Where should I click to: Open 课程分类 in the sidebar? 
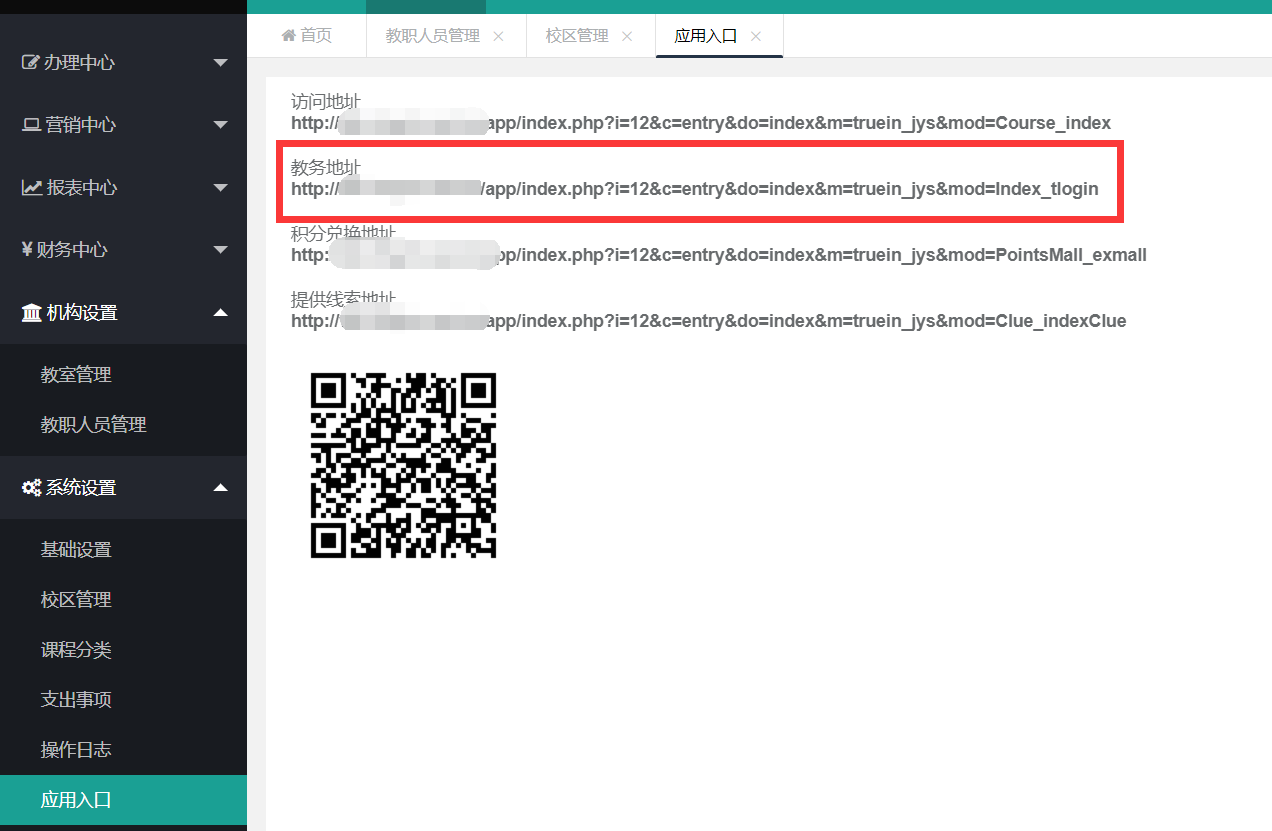click(76, 650)
